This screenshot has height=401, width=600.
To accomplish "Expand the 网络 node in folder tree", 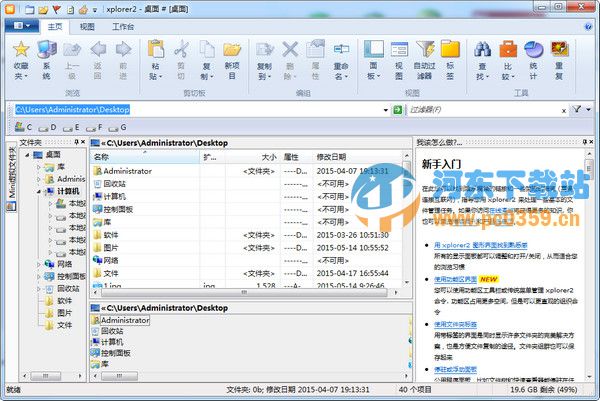I will [39, 264].
